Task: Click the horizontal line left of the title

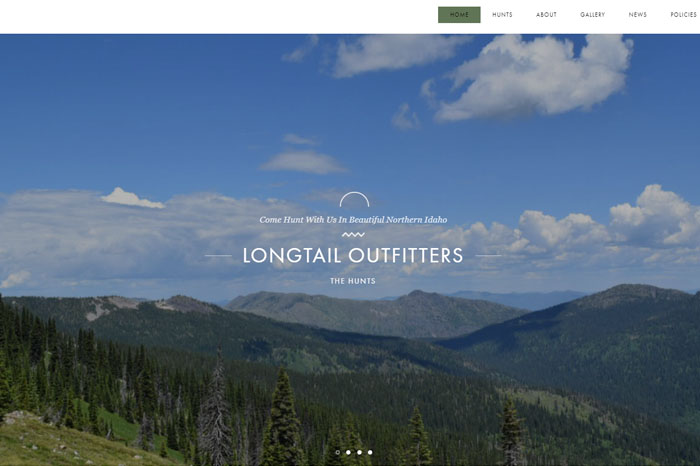Action: point(218,256)
